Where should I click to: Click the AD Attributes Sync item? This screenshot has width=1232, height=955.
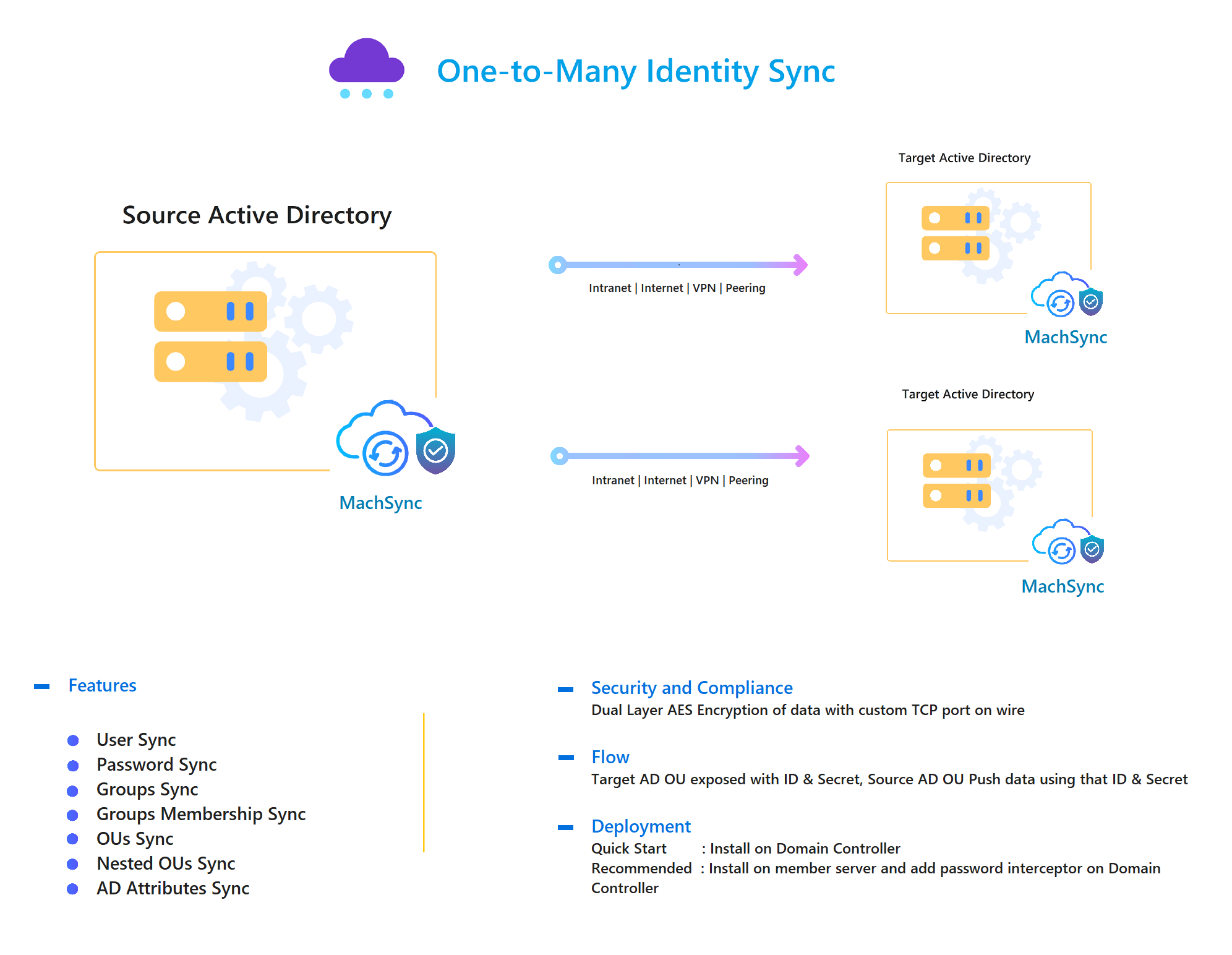pyautogui.click(x=173, y=888)
